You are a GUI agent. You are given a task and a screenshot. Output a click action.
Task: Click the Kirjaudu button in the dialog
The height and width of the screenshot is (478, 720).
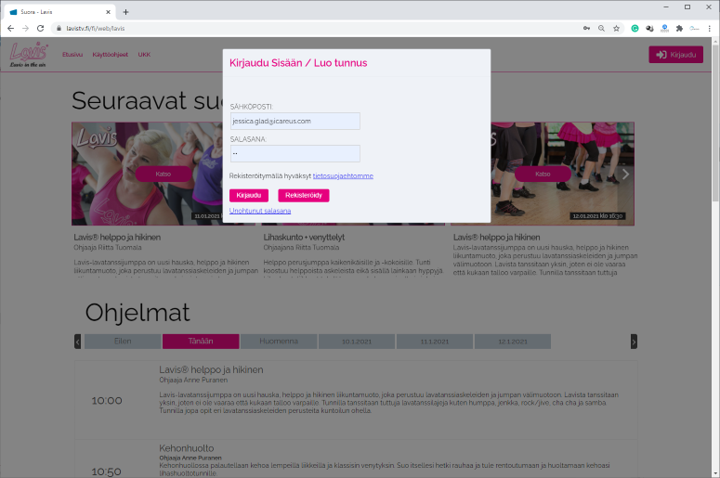click(x=249, y=195)
